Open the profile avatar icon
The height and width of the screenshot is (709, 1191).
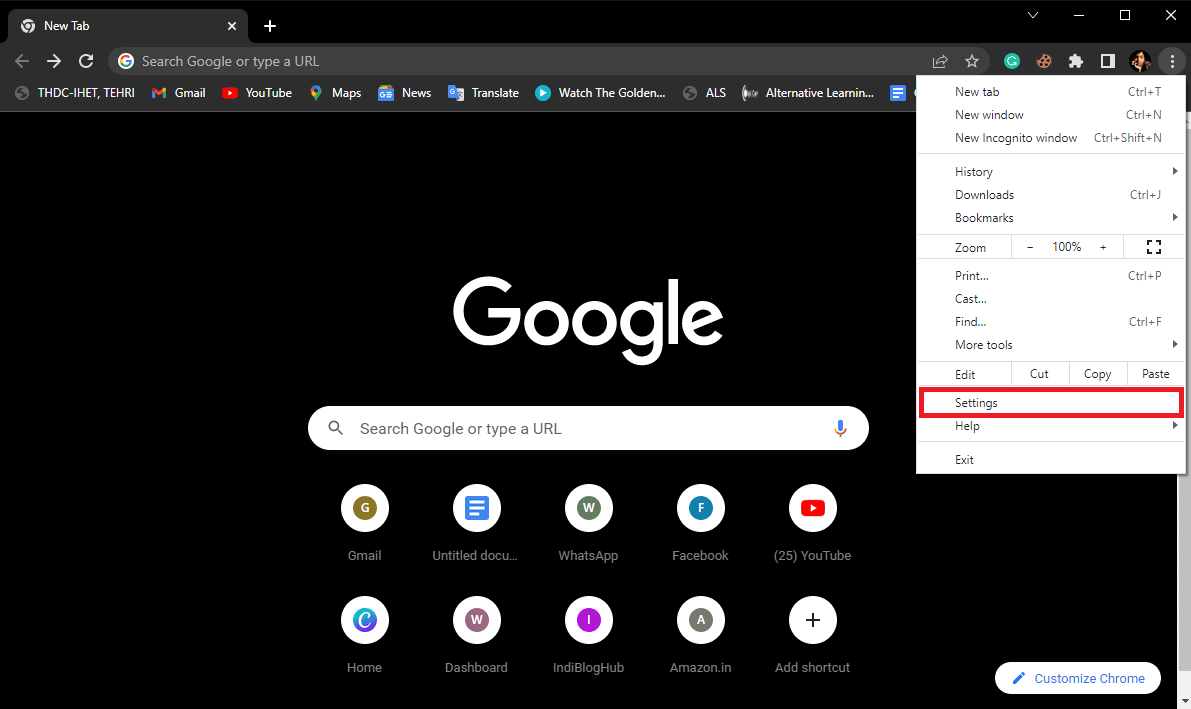tap(1140, 61)
